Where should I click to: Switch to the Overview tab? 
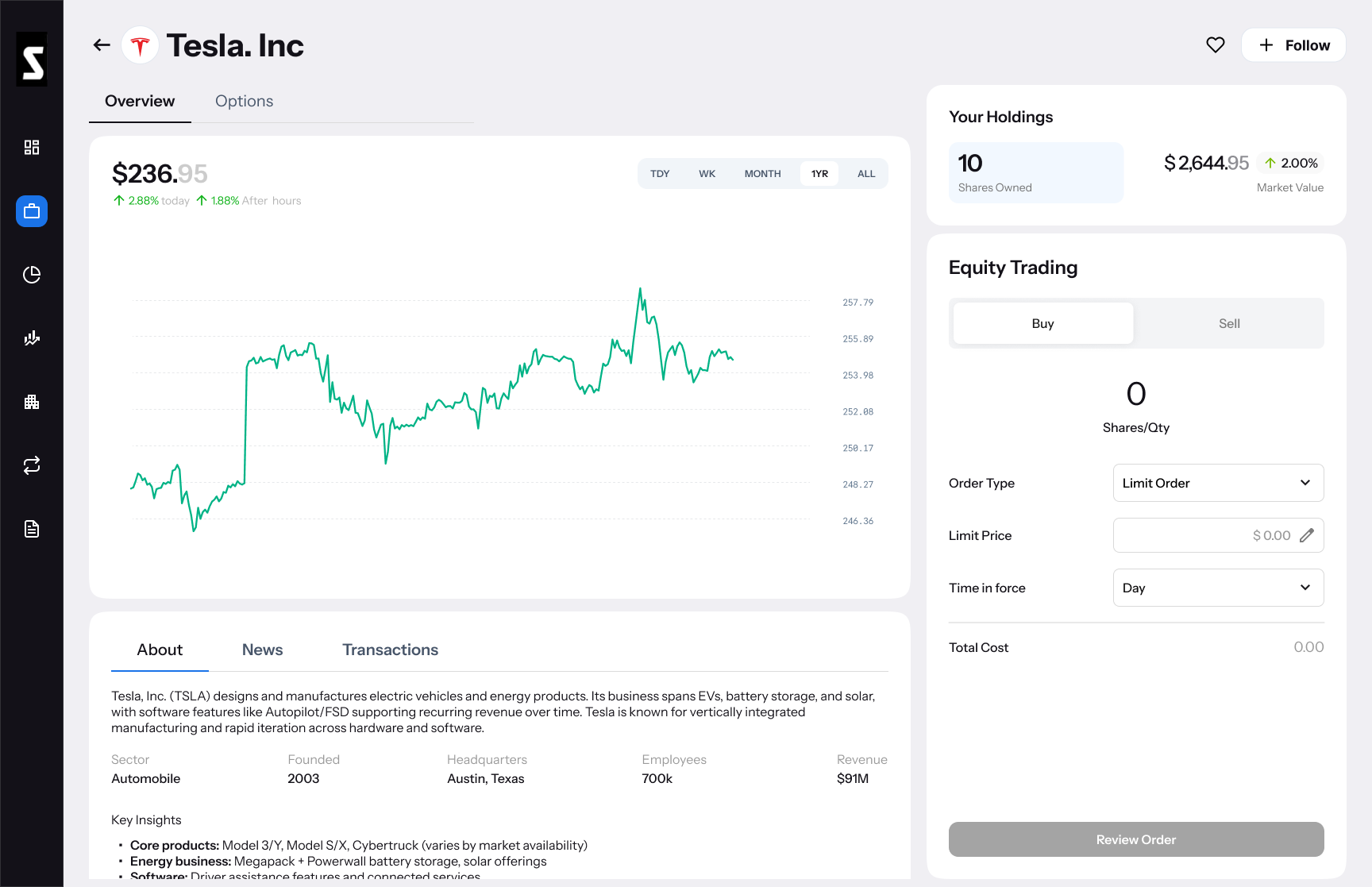140,102
